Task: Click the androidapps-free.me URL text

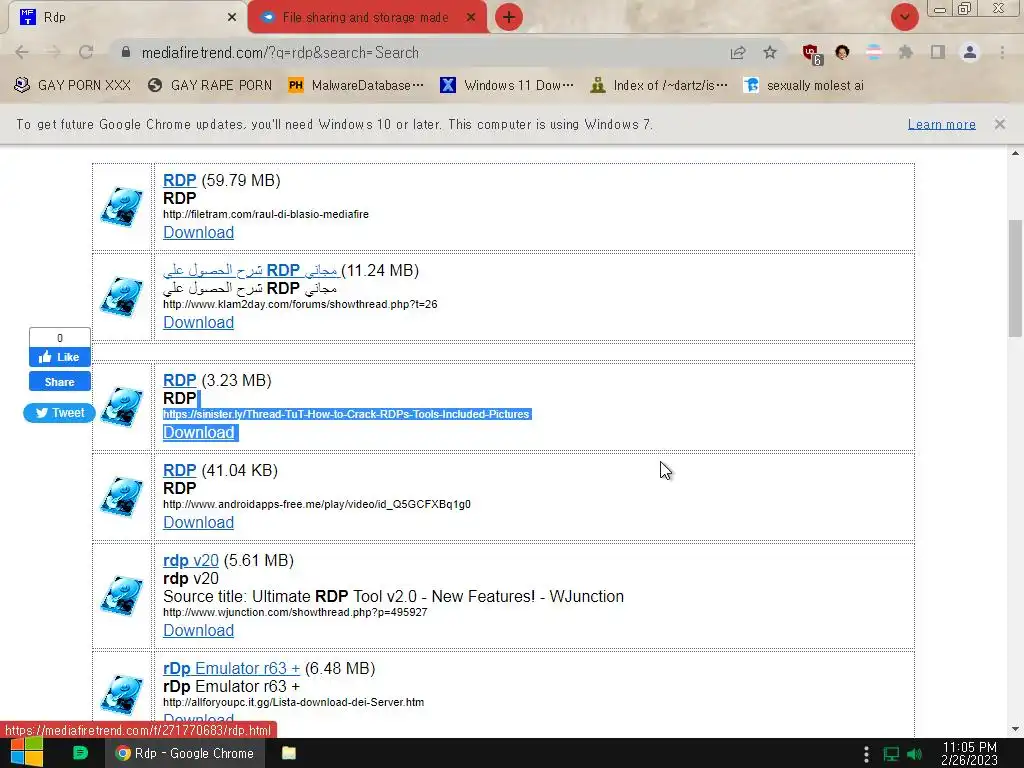Action: (317, 504)
